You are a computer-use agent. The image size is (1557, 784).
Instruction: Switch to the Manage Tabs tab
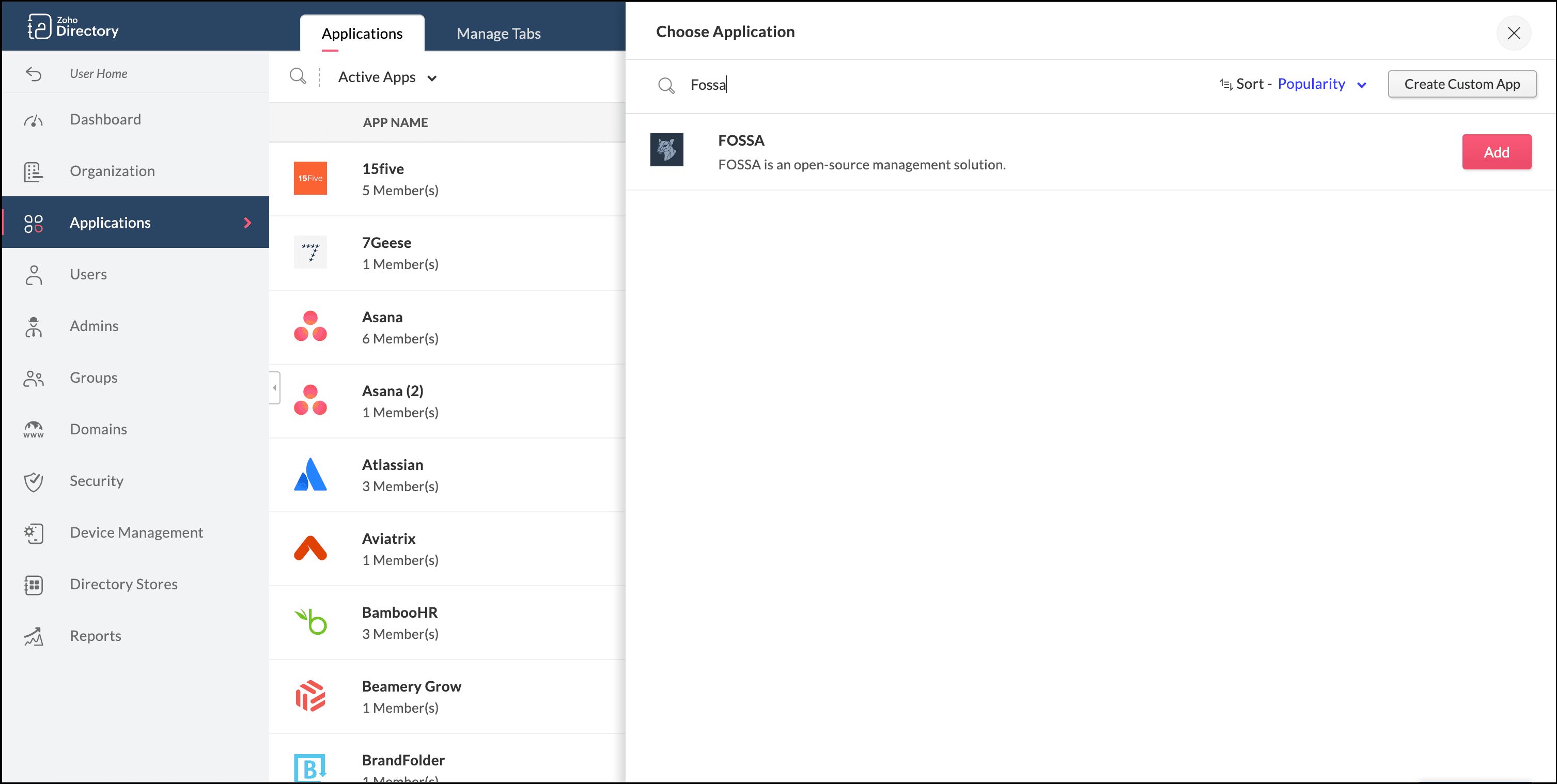(x=499, y=33)
